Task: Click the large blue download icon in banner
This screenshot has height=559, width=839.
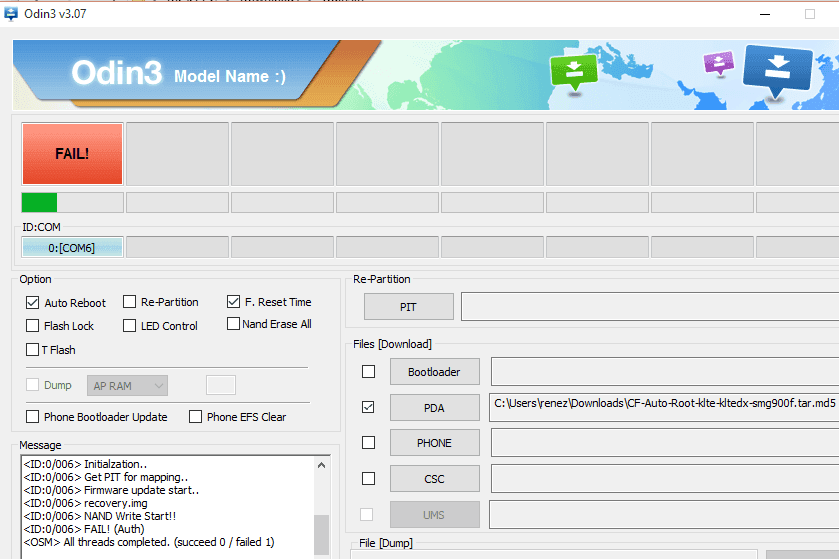Action: [x=777, y=72]
